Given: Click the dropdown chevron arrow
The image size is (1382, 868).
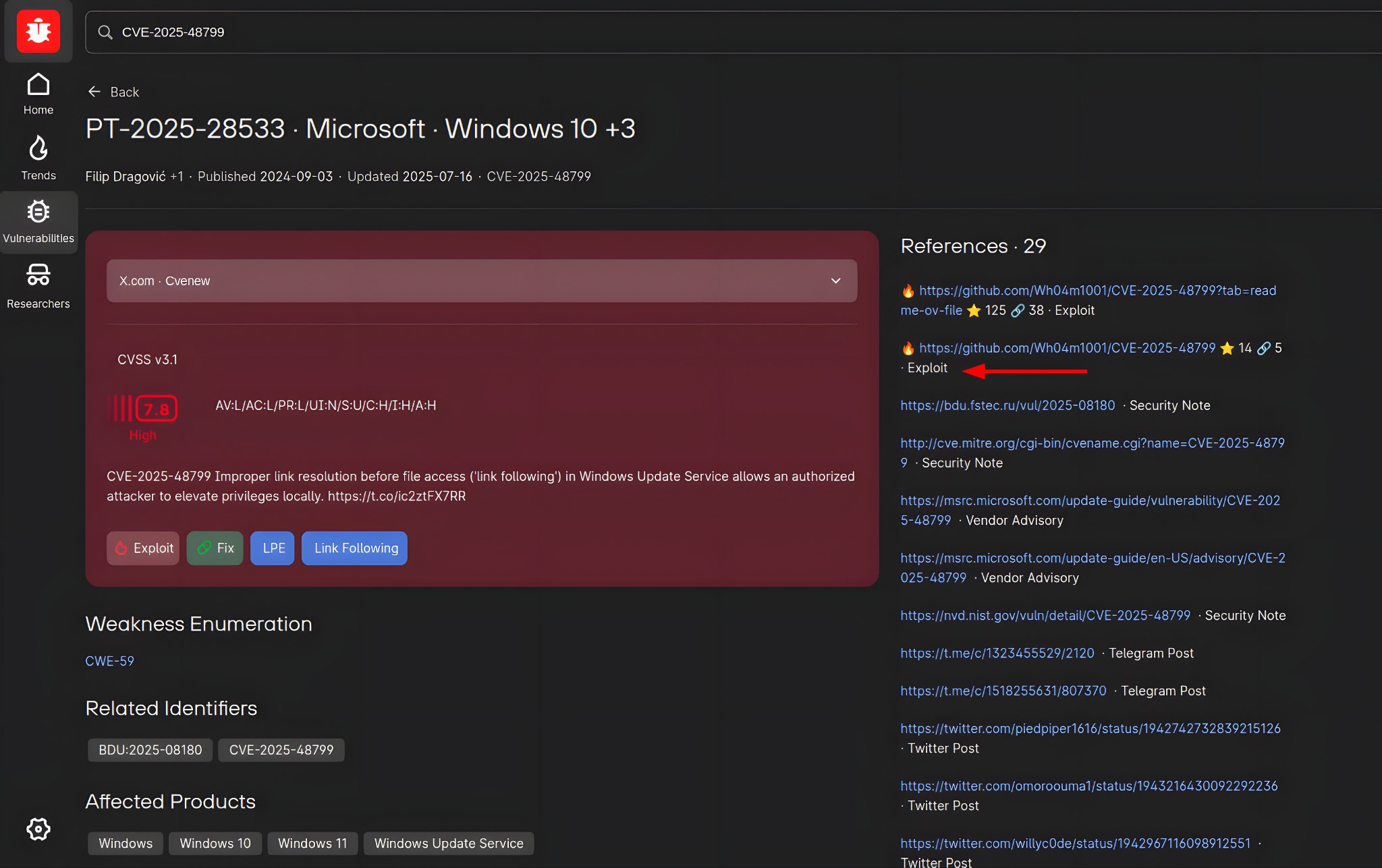Looking at the screenshot, I should point(836,281).
